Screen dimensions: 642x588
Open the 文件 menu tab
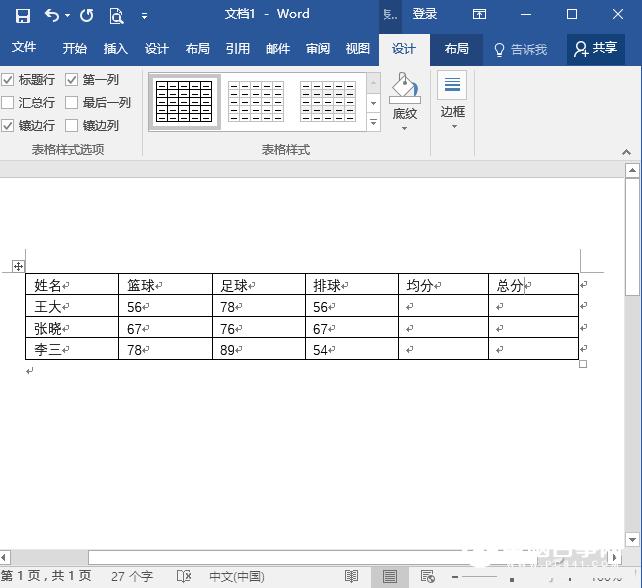pos(24,47)
